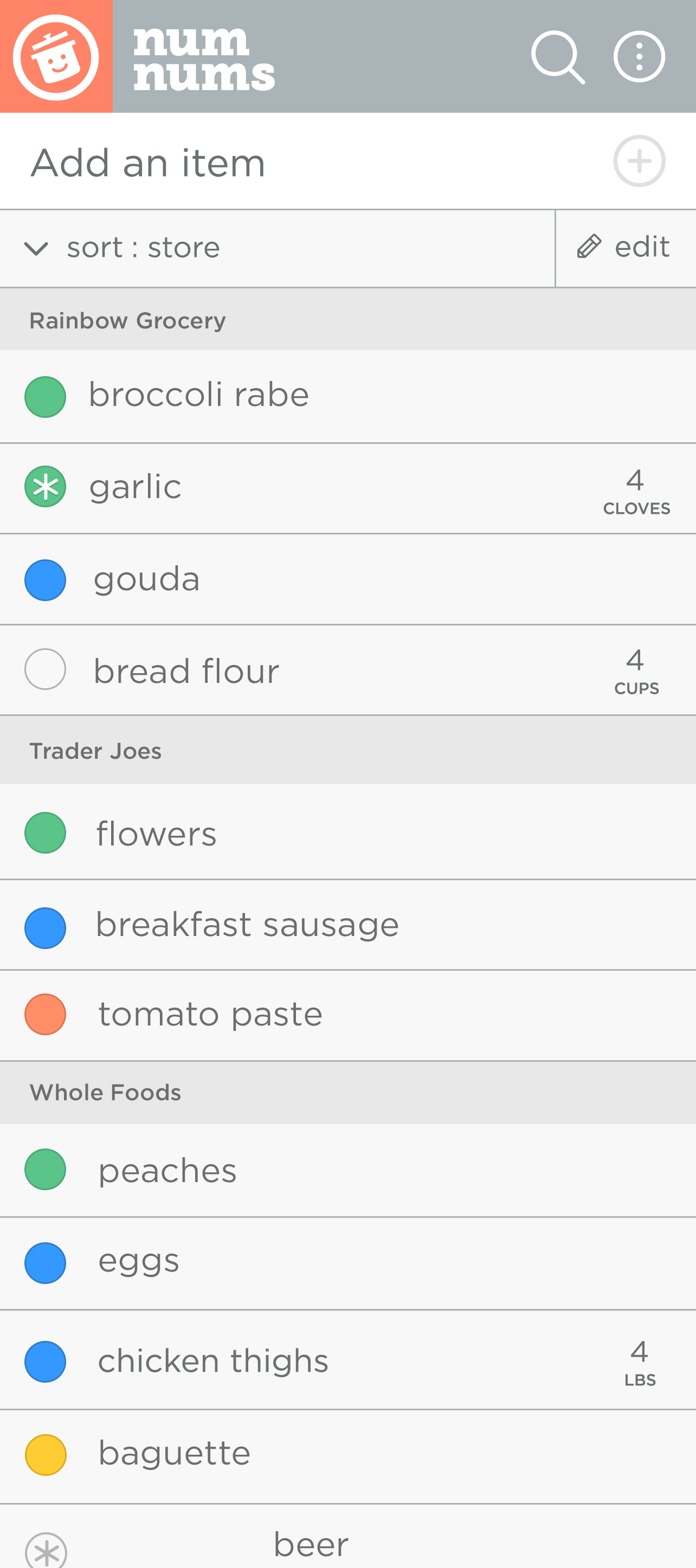Click the yellow dot next to baguette
The height and width of the screenshot is (1568, 696).
pos(46,1455)
